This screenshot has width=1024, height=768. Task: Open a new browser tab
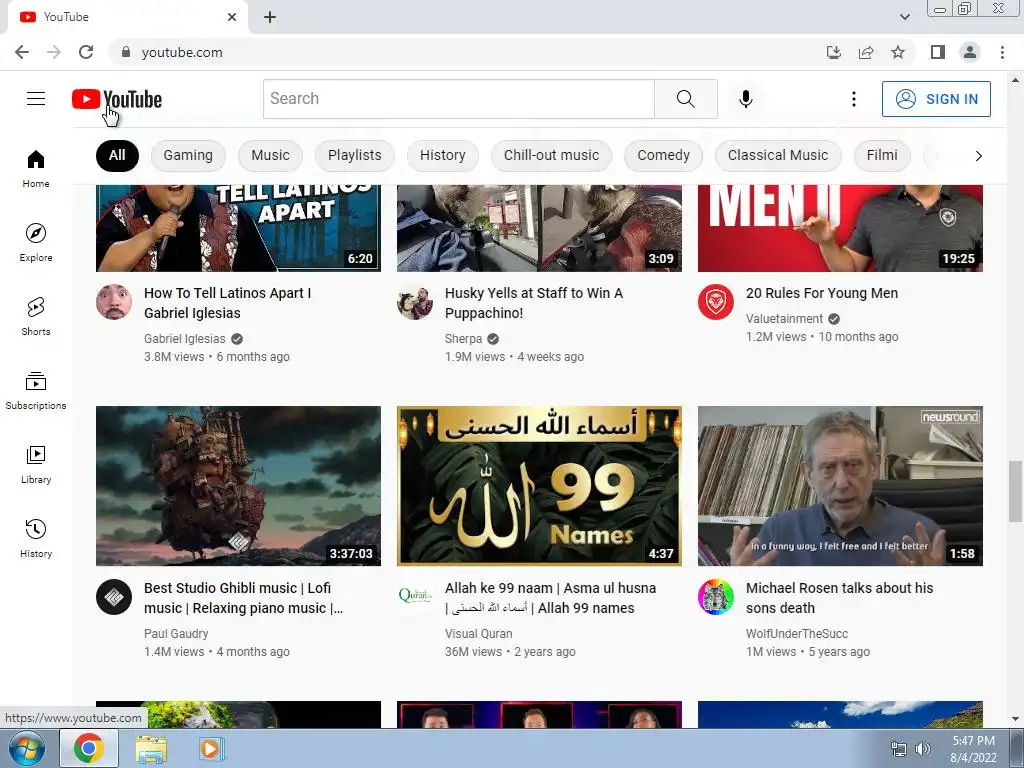pos(270,17)
